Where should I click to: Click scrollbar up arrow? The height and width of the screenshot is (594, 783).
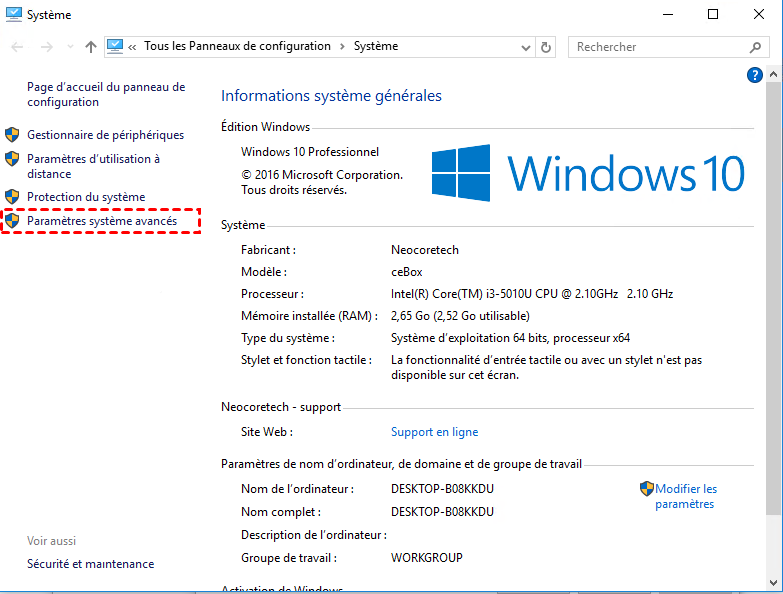click(774, 74)
